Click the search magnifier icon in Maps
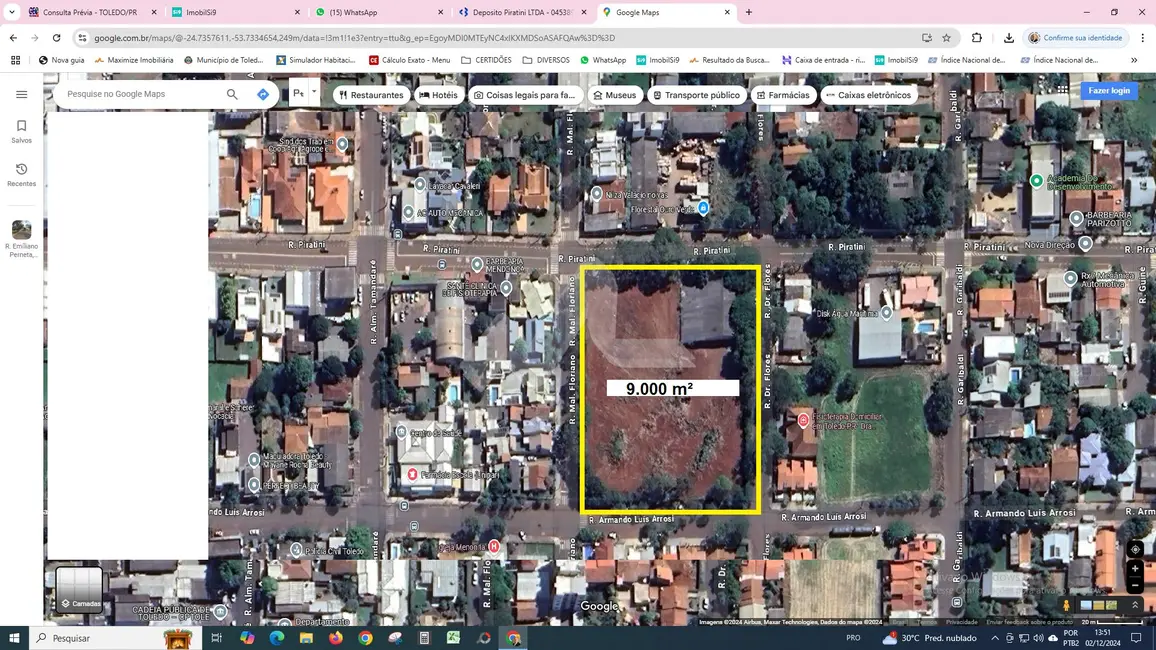This screenshot has height=650, width=1156. (232, 94)
